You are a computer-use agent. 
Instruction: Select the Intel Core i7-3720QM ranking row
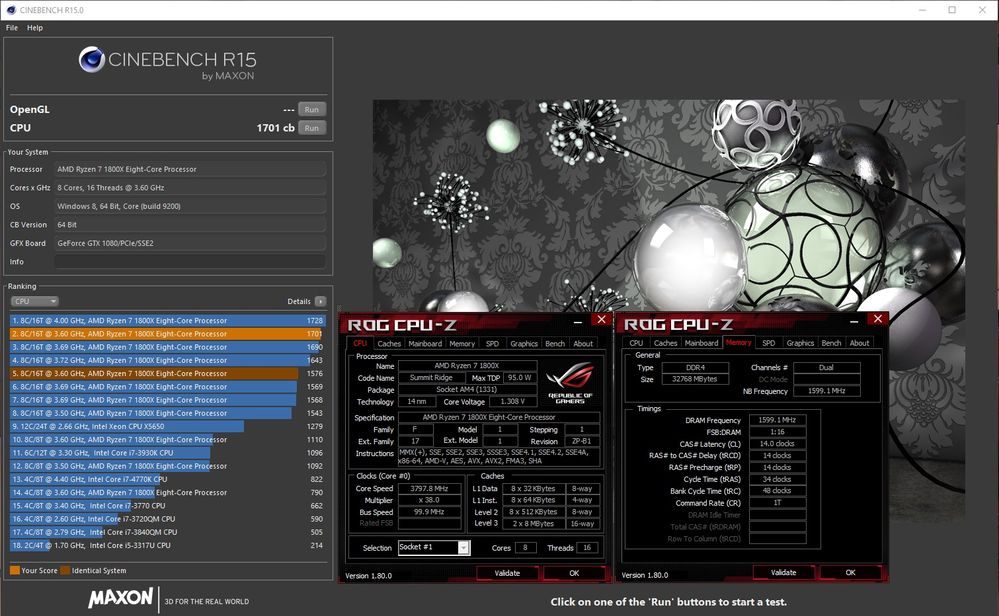tap(168, 519)
